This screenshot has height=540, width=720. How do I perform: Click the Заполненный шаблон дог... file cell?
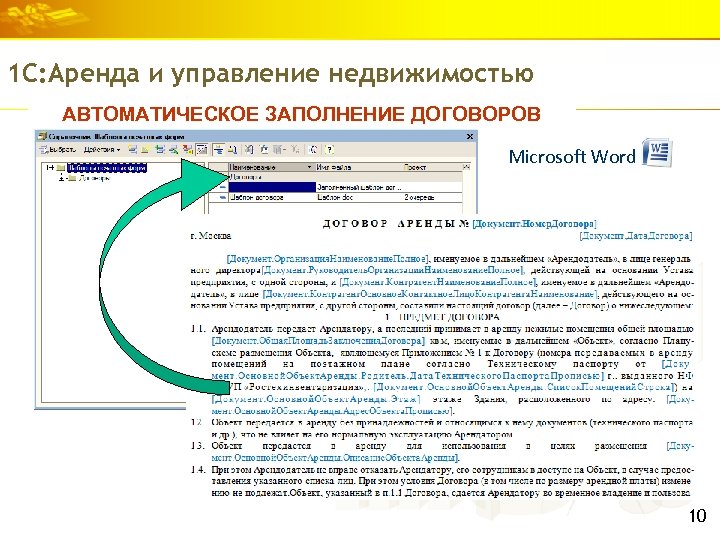coord(360,187)
